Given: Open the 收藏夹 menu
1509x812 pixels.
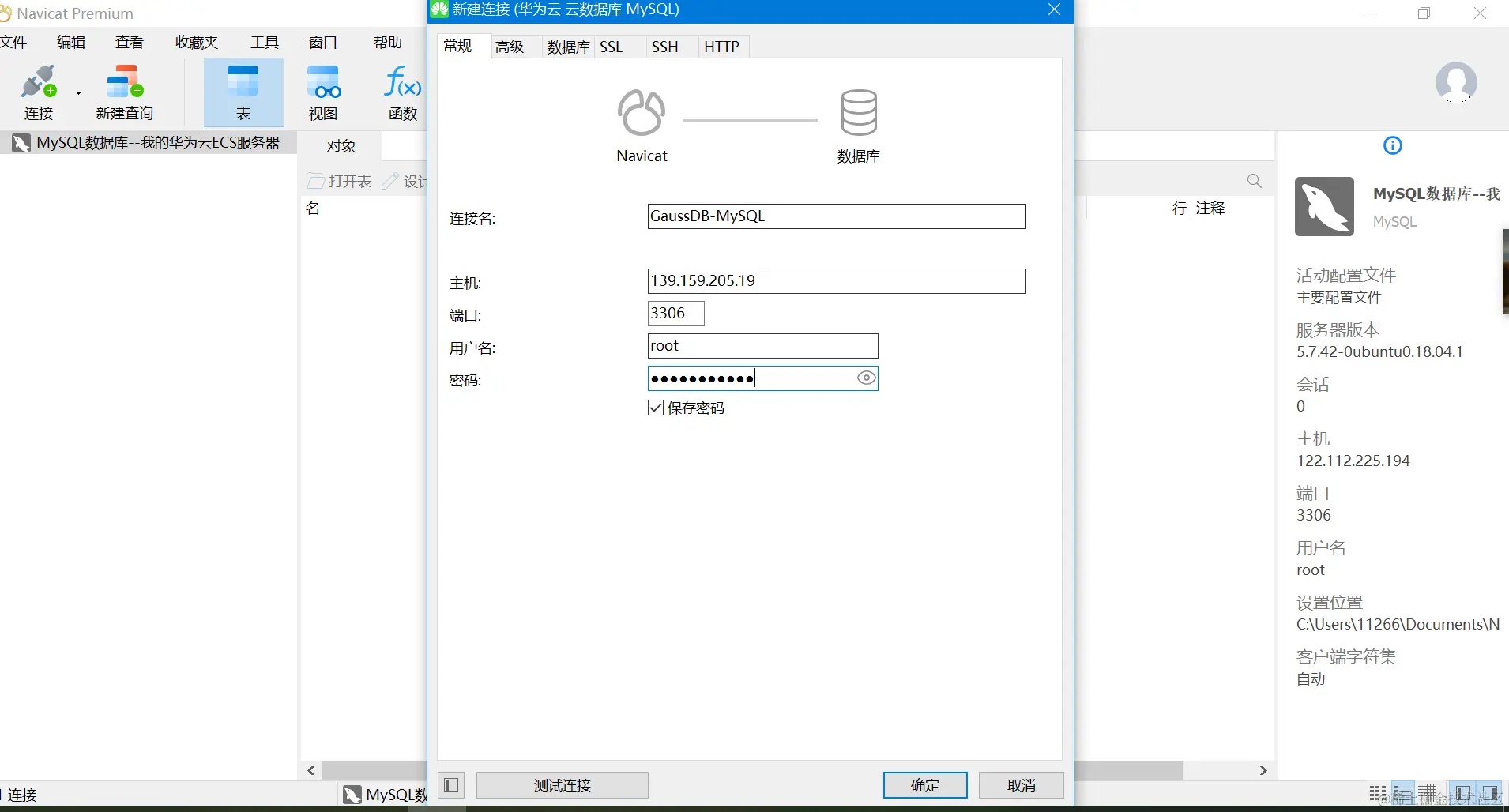Looking at the screenshot, I should click(x=197, y=43).
